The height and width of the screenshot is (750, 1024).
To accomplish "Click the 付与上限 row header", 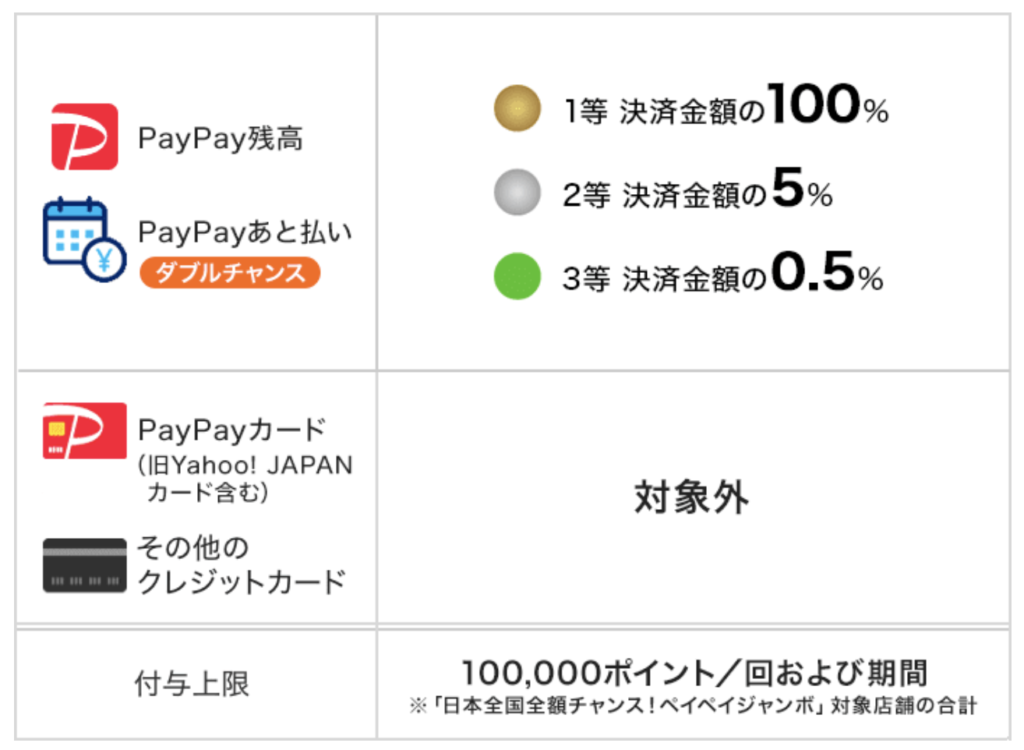I will [192, 684].
